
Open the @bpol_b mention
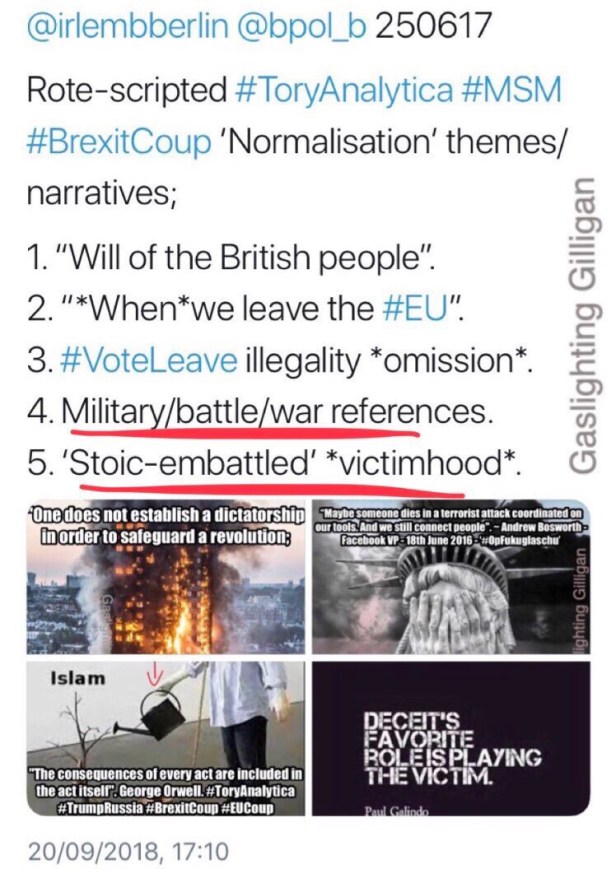coord(302,25)
